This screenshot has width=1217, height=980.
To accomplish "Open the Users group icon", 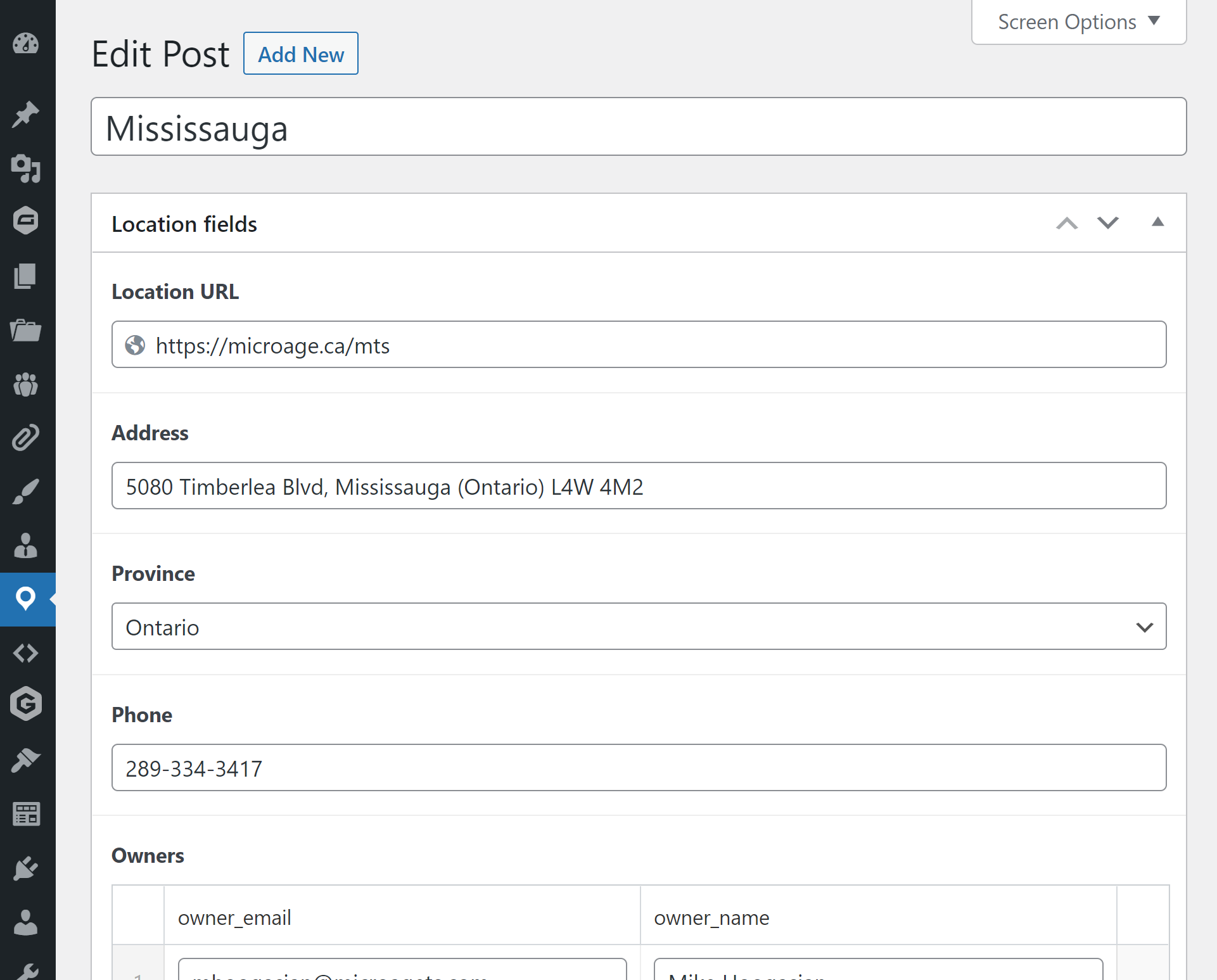I will click(x=27, y=385).
